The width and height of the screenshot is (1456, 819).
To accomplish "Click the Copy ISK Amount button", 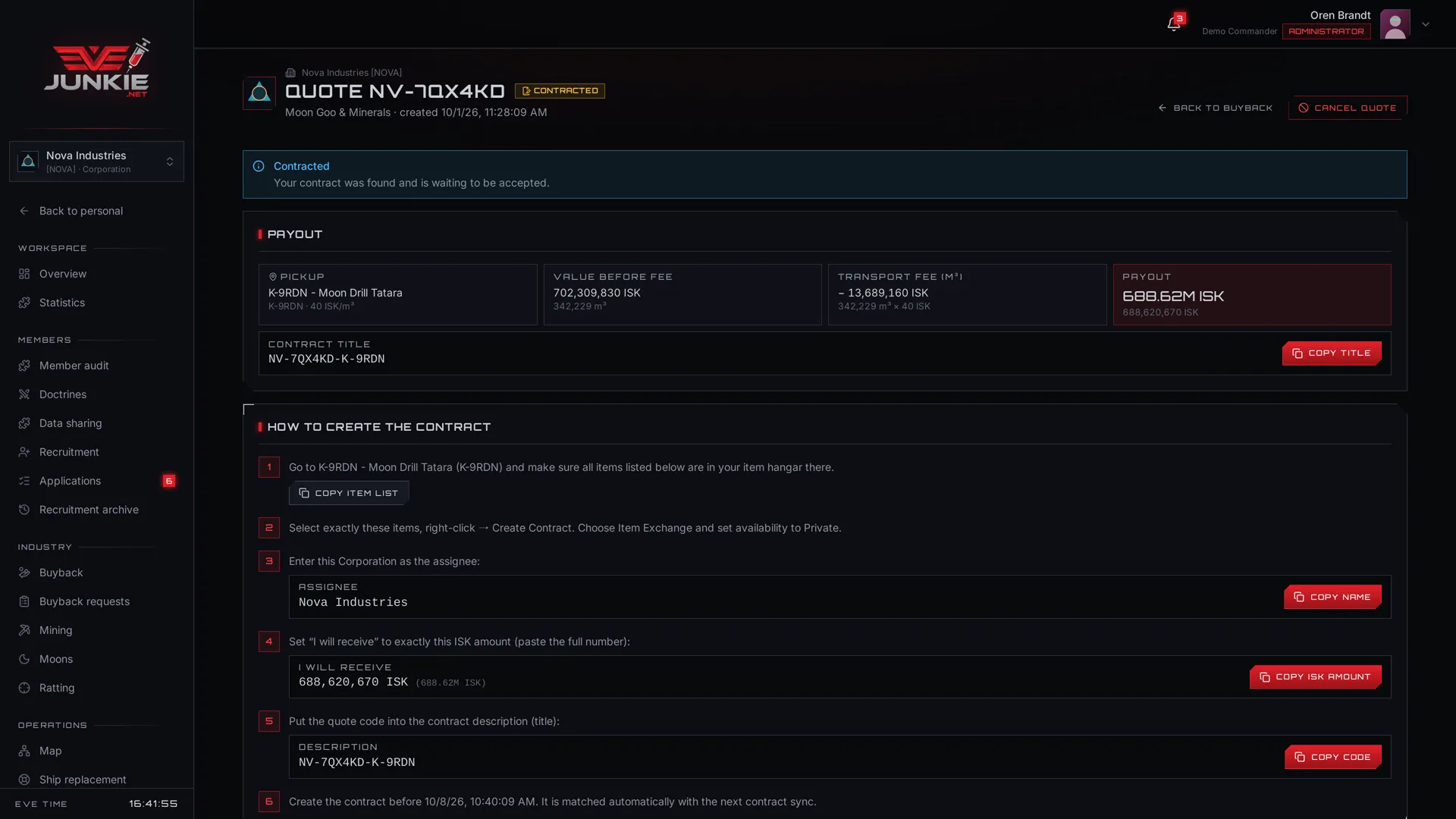I will [1316, 676].
